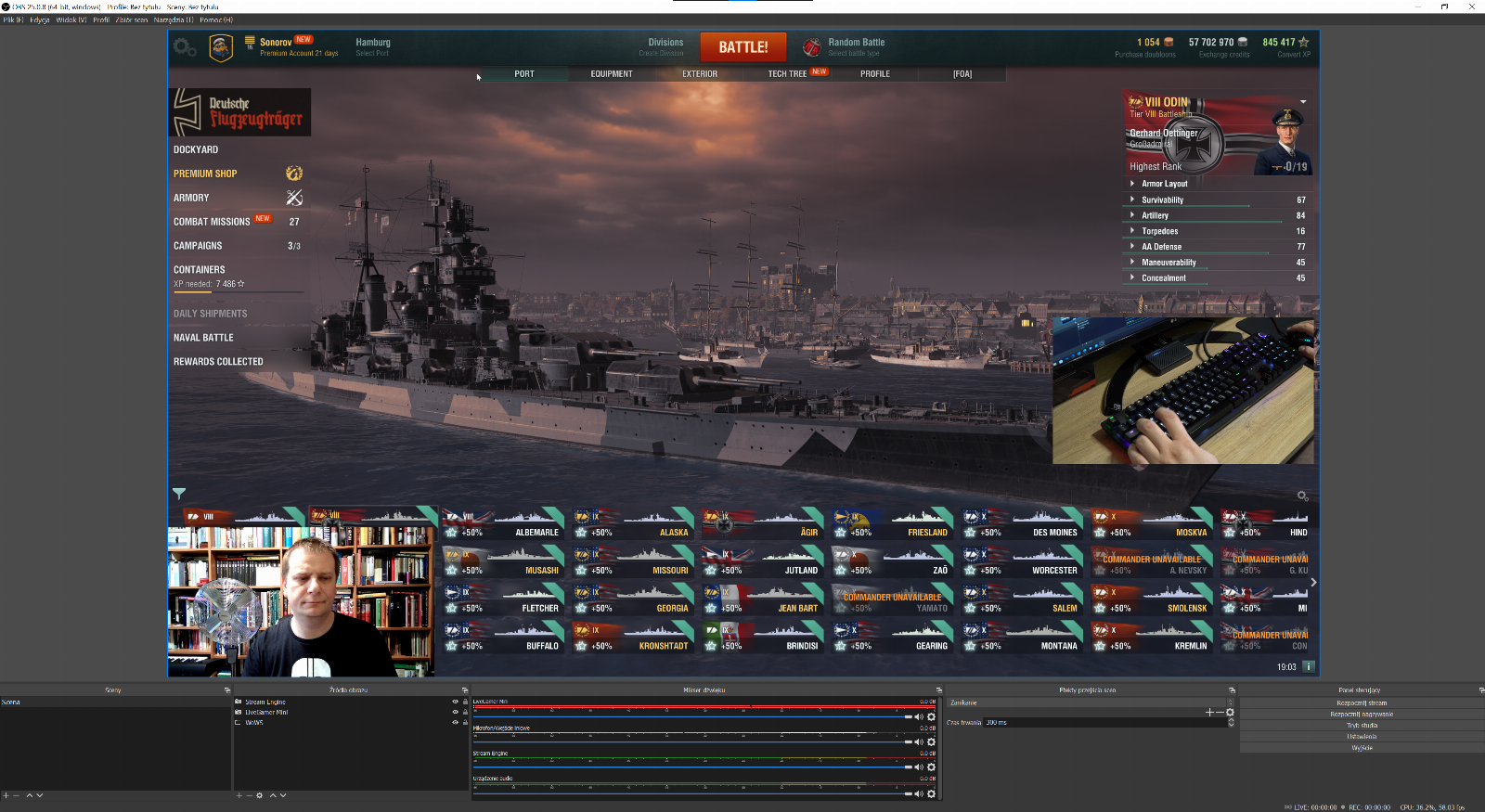This screenshot has width=1485, height=812.
Task: Open game settings gear icon top-left
Action: tap(185, 47)
